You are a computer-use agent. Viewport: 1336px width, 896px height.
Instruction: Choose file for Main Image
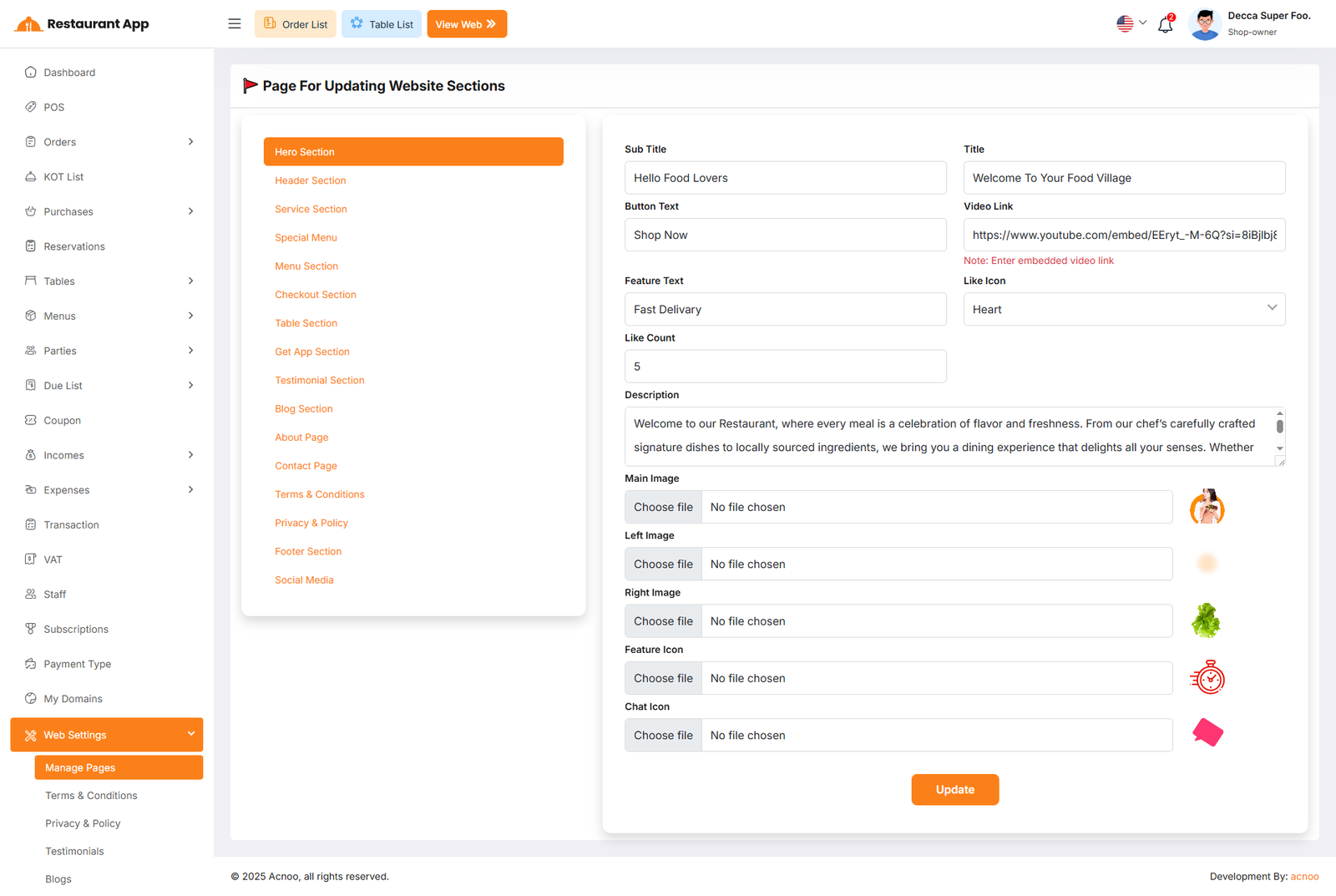tap(663, 508)
